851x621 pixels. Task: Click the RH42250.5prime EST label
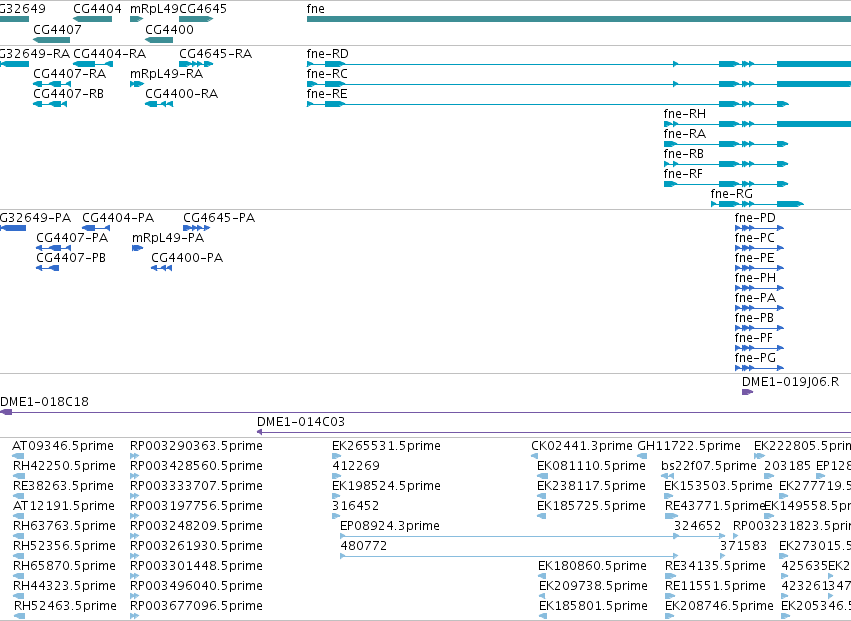click(x=65, y=466)
